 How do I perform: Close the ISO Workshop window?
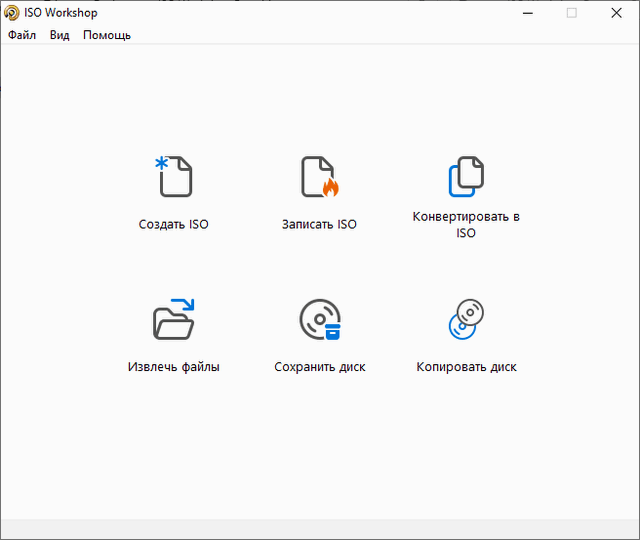[617, 13]
